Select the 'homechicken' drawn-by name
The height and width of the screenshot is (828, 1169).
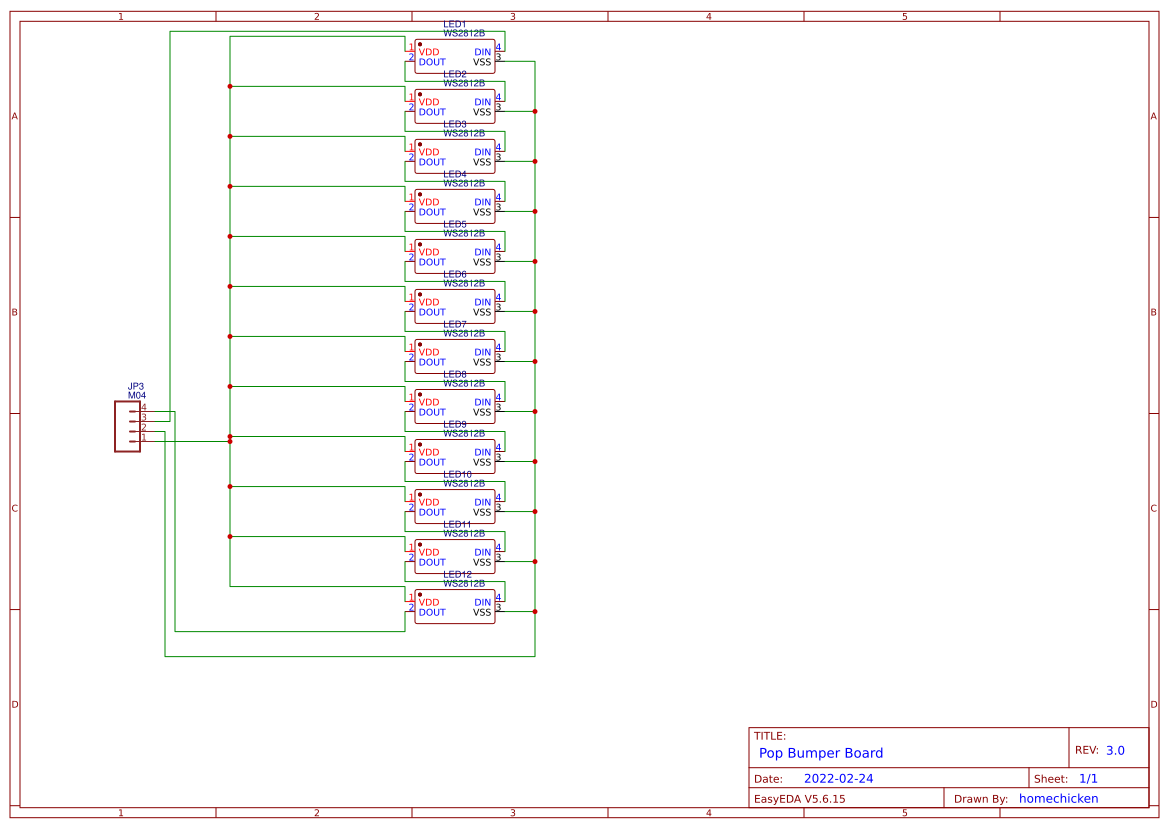click(x=1058, y=798)
